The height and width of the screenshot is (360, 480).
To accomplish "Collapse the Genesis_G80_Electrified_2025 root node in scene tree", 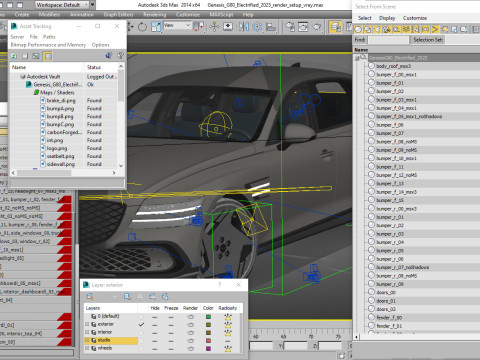I will (357, 58).
